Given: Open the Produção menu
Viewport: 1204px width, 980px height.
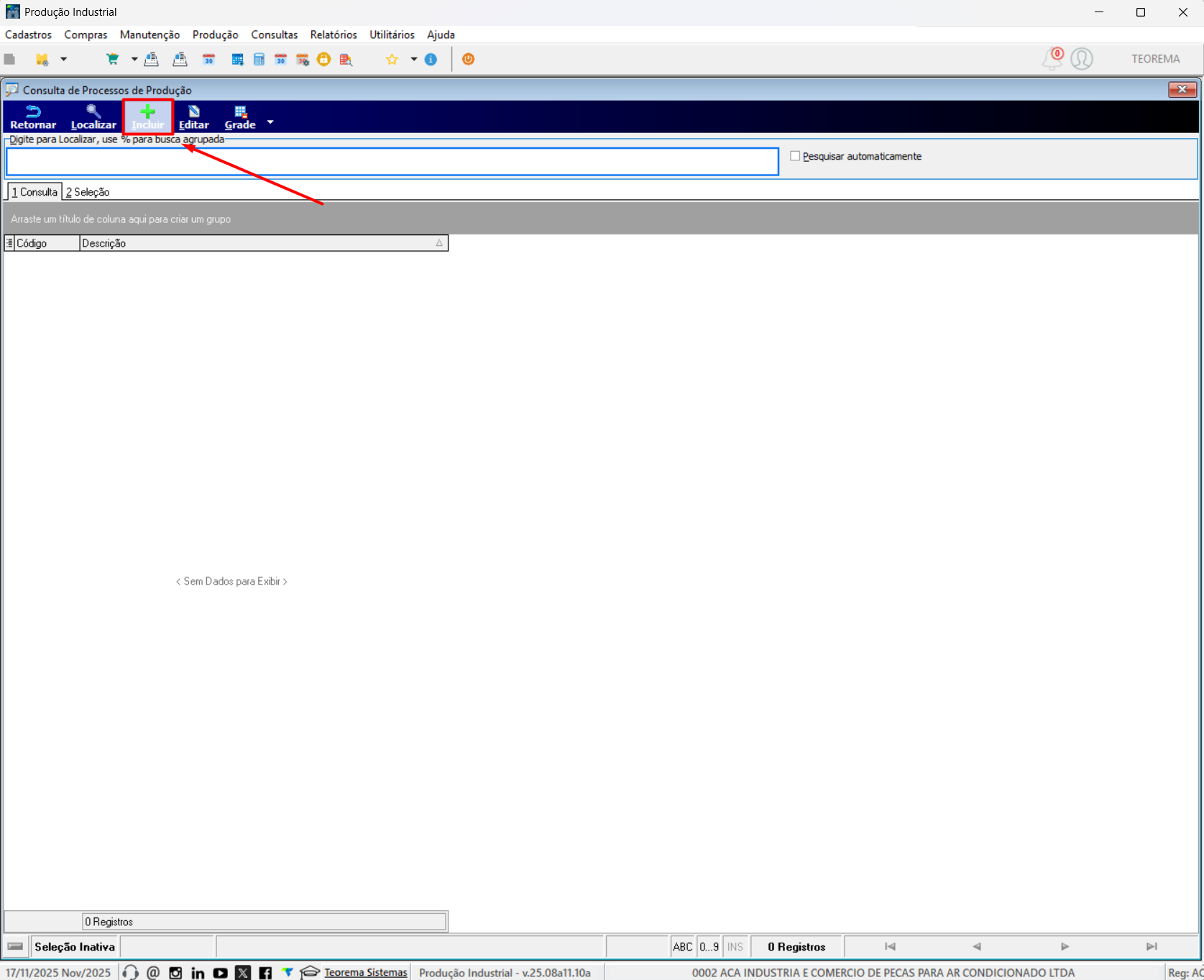Looking at the screenshot, I should (215, 35).
